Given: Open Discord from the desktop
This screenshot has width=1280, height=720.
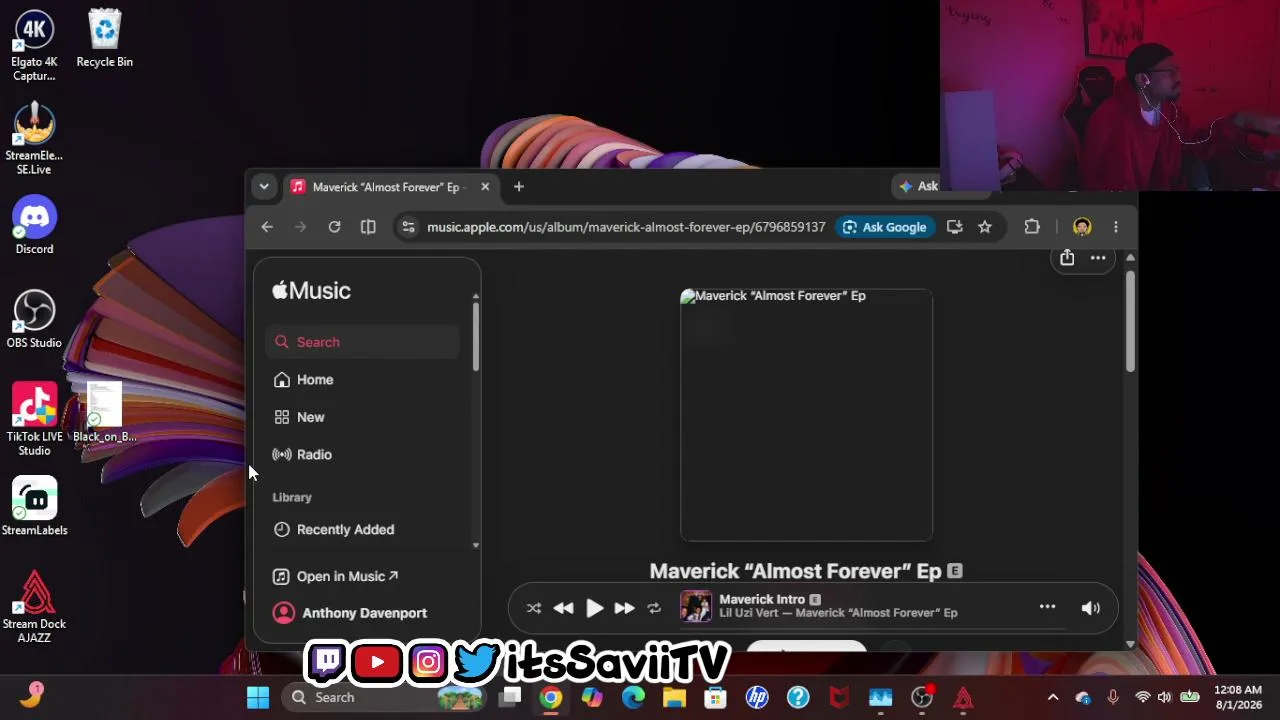Looking at the screenshot, I should [34, 226].
